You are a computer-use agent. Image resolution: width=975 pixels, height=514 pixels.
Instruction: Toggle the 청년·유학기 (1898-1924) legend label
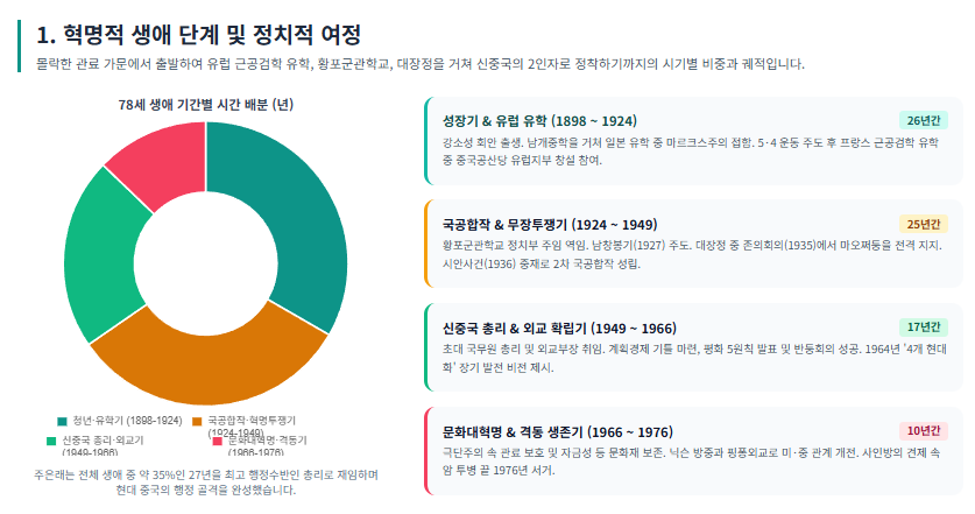(x=127, y=421)
